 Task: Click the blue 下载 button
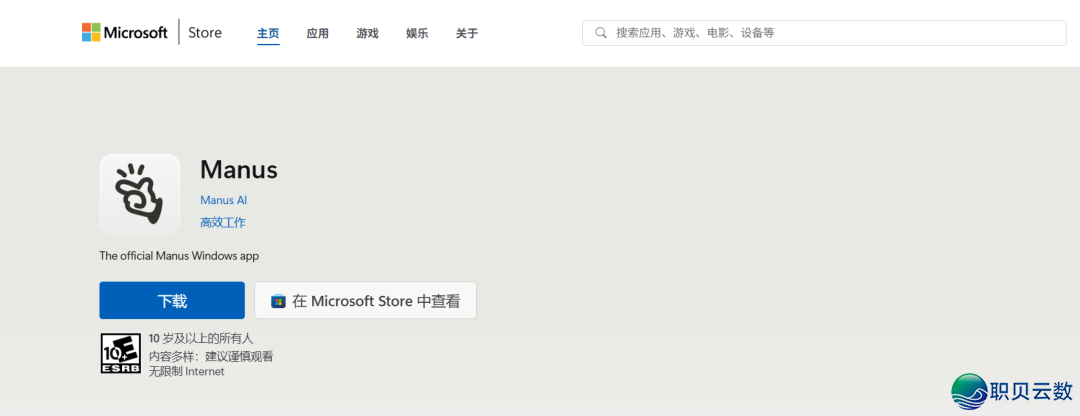coord(172,300)
